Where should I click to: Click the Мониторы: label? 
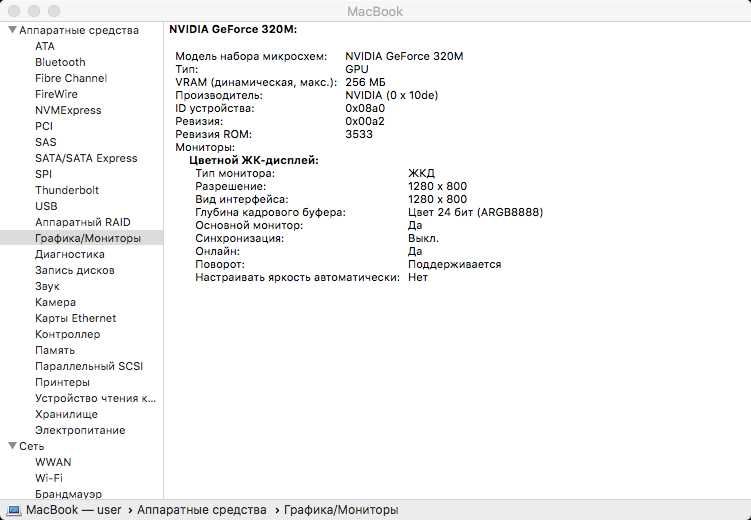click(205, 147)
